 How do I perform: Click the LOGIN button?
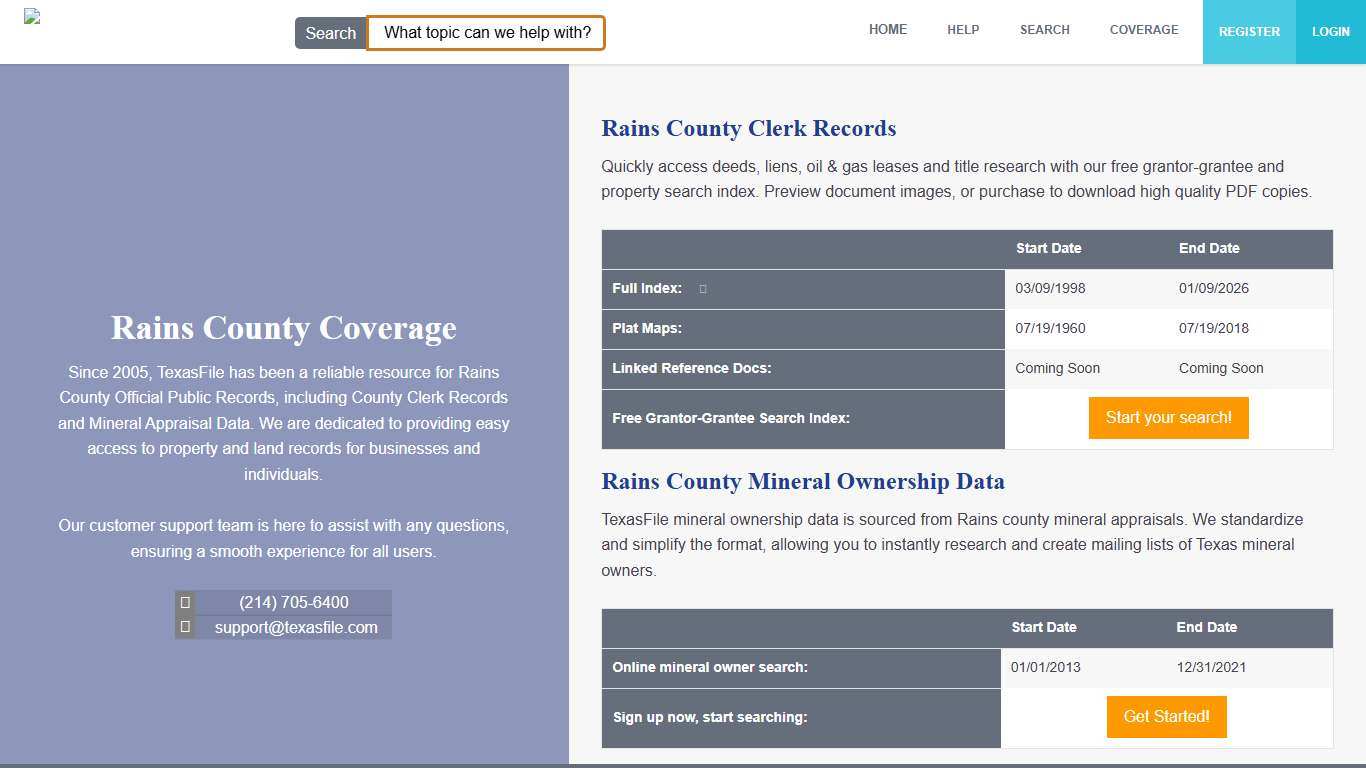[1330, 31]
